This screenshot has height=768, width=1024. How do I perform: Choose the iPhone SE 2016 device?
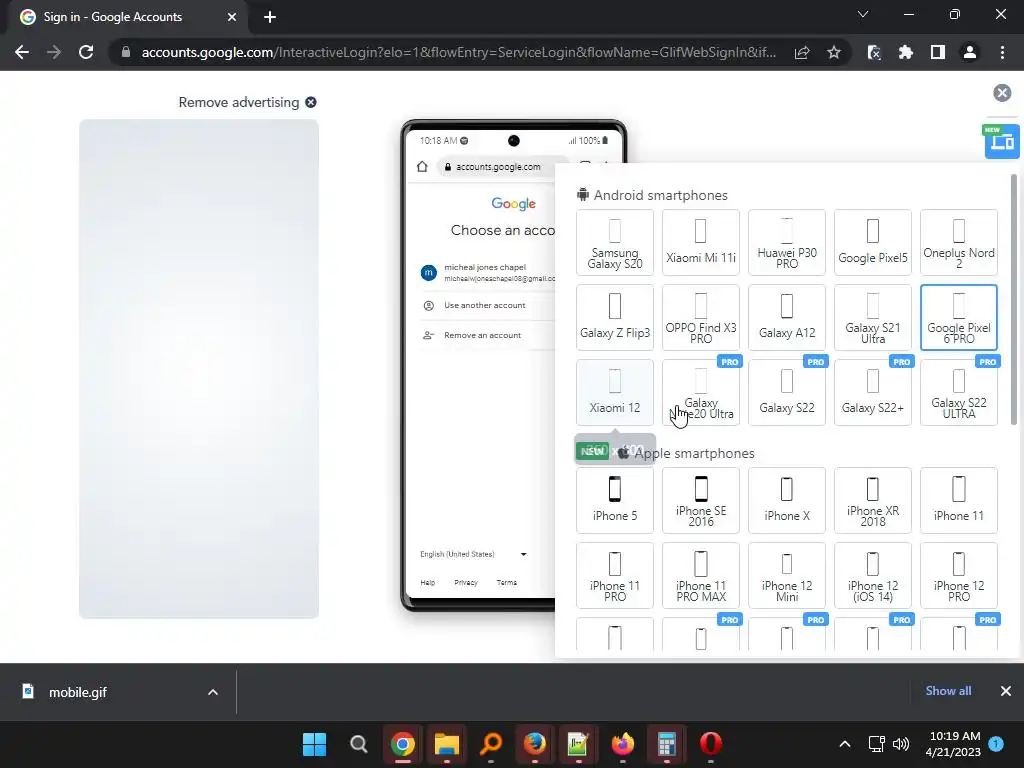click(701, 500)
